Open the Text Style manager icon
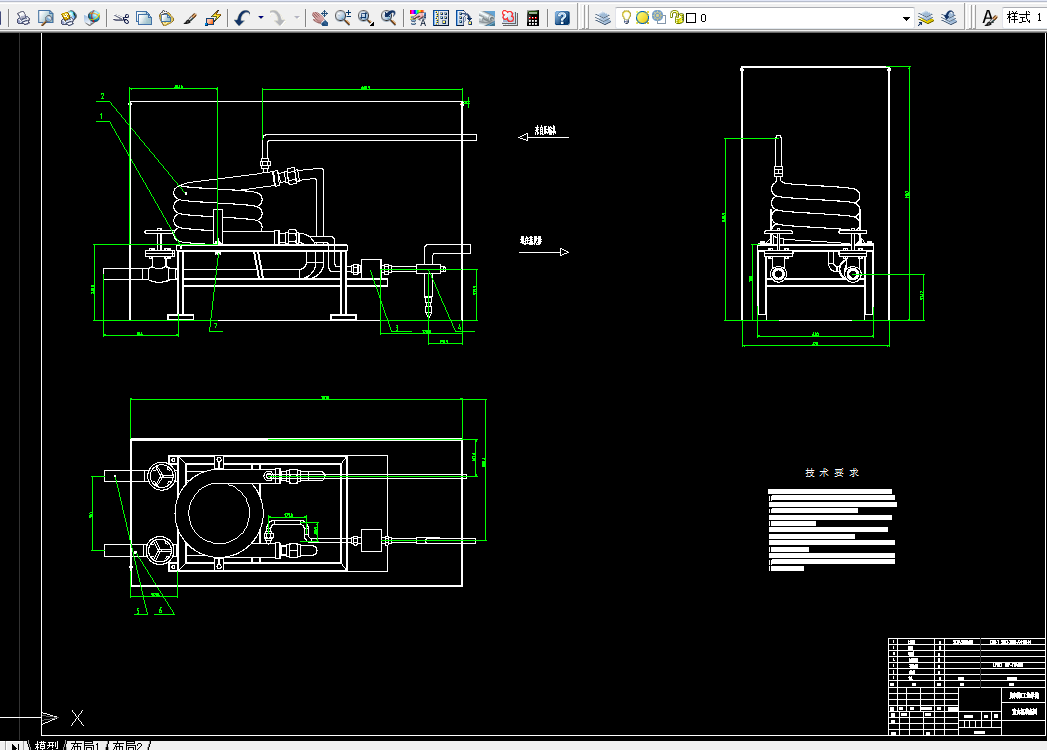Image resolution: width=1047 pixels, height=750 pixels. (x=989, y=18)
